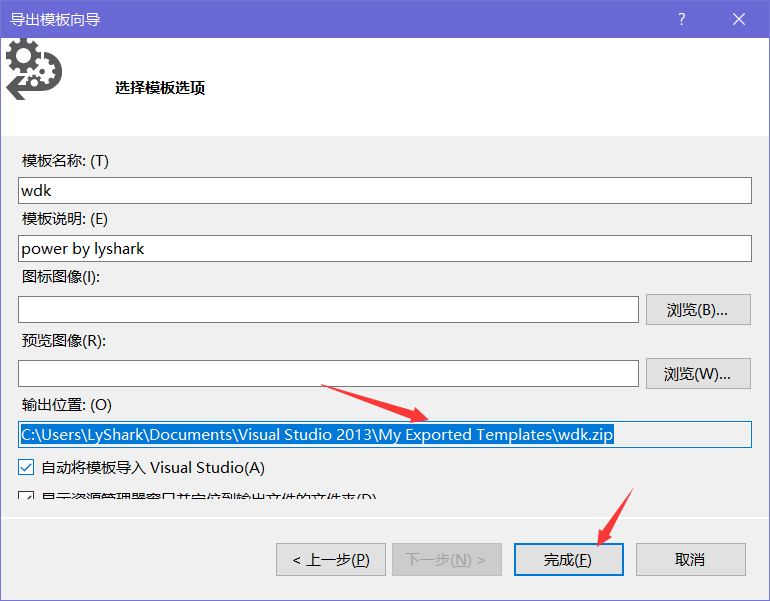Browse for preview image with 浏览(W)
770x601 pixels.
tap(698, 374)
